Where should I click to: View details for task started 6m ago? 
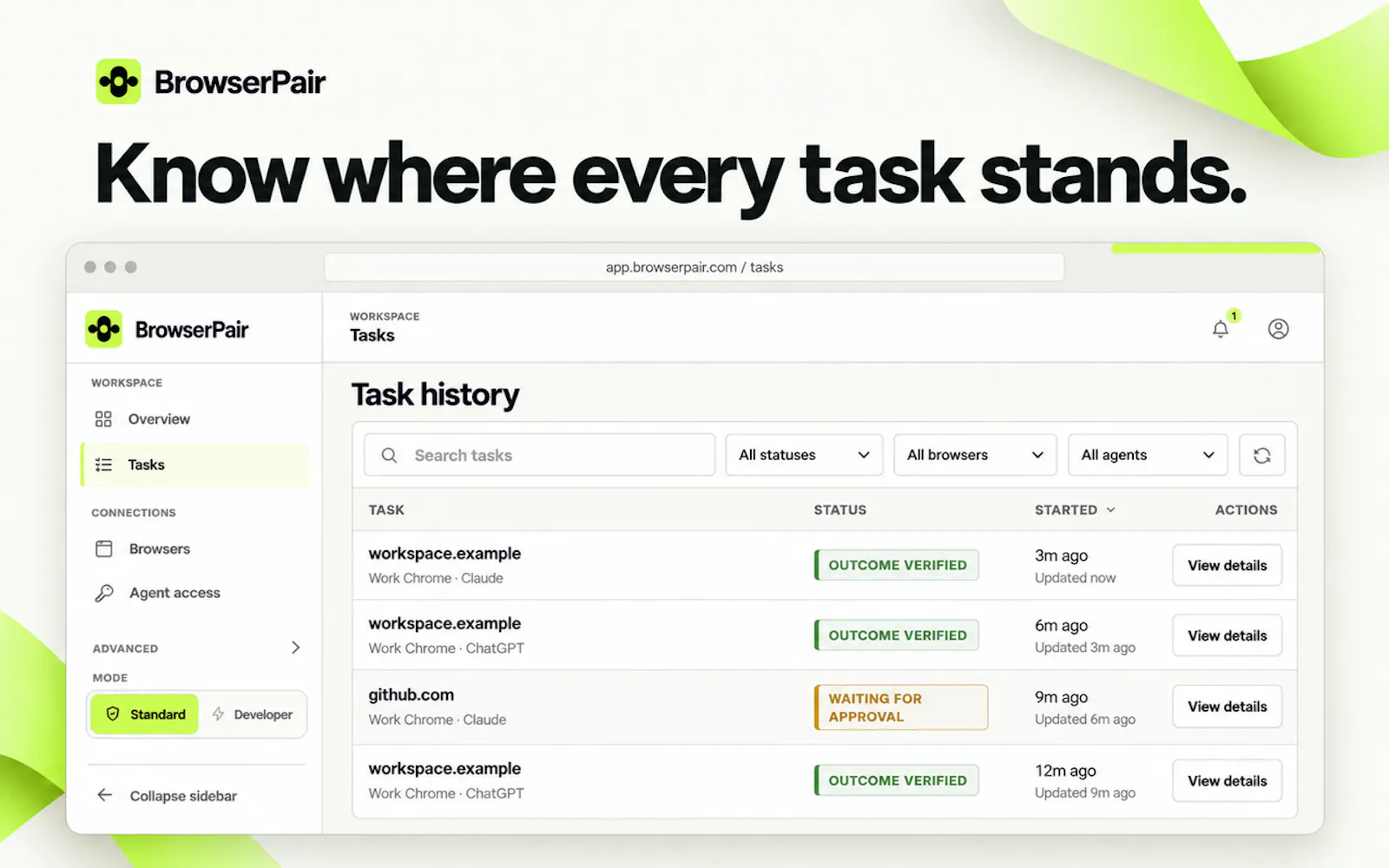point(1227,635)
